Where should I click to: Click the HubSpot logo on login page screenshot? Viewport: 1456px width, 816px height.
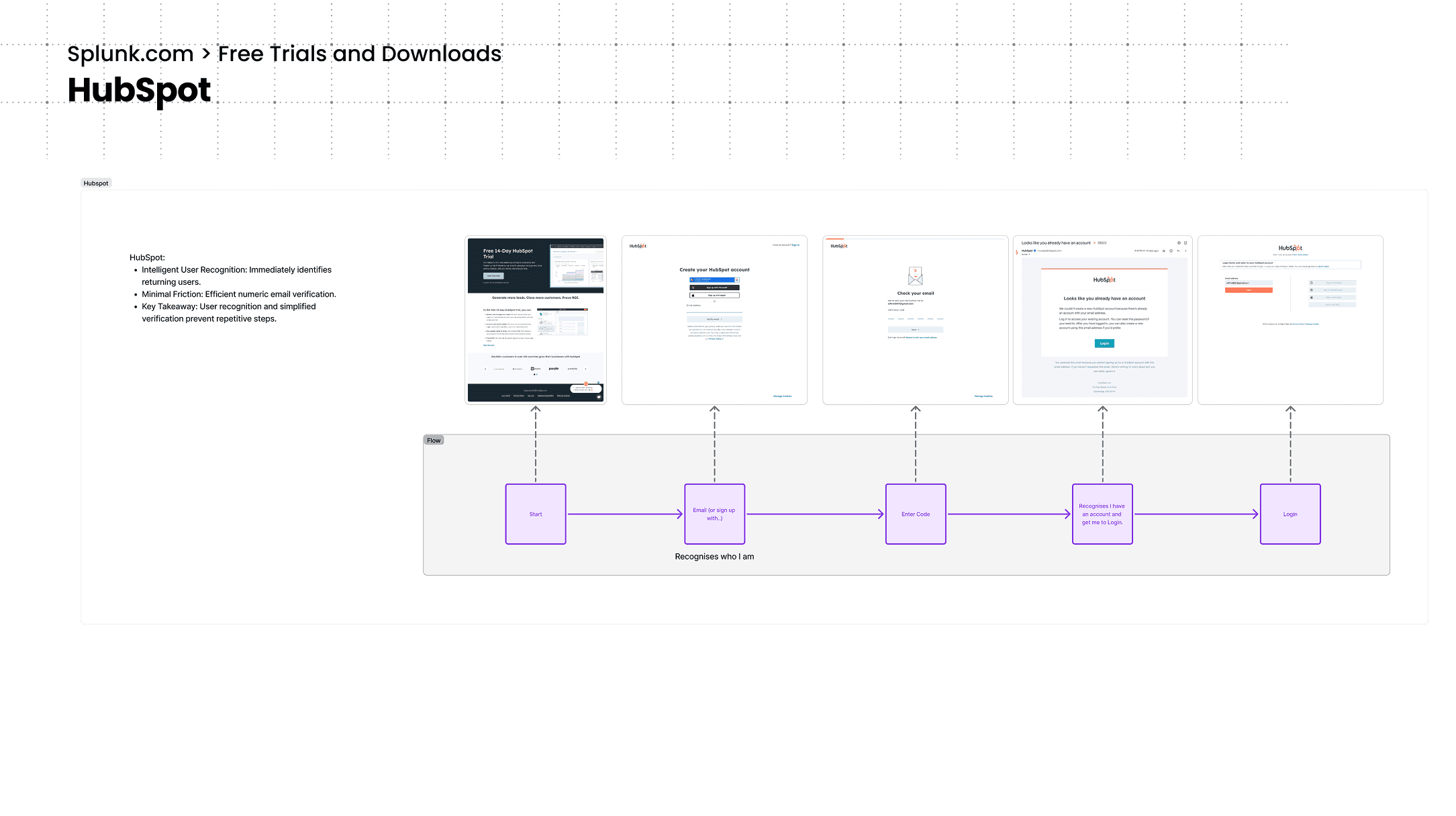tap(1290, 248)
